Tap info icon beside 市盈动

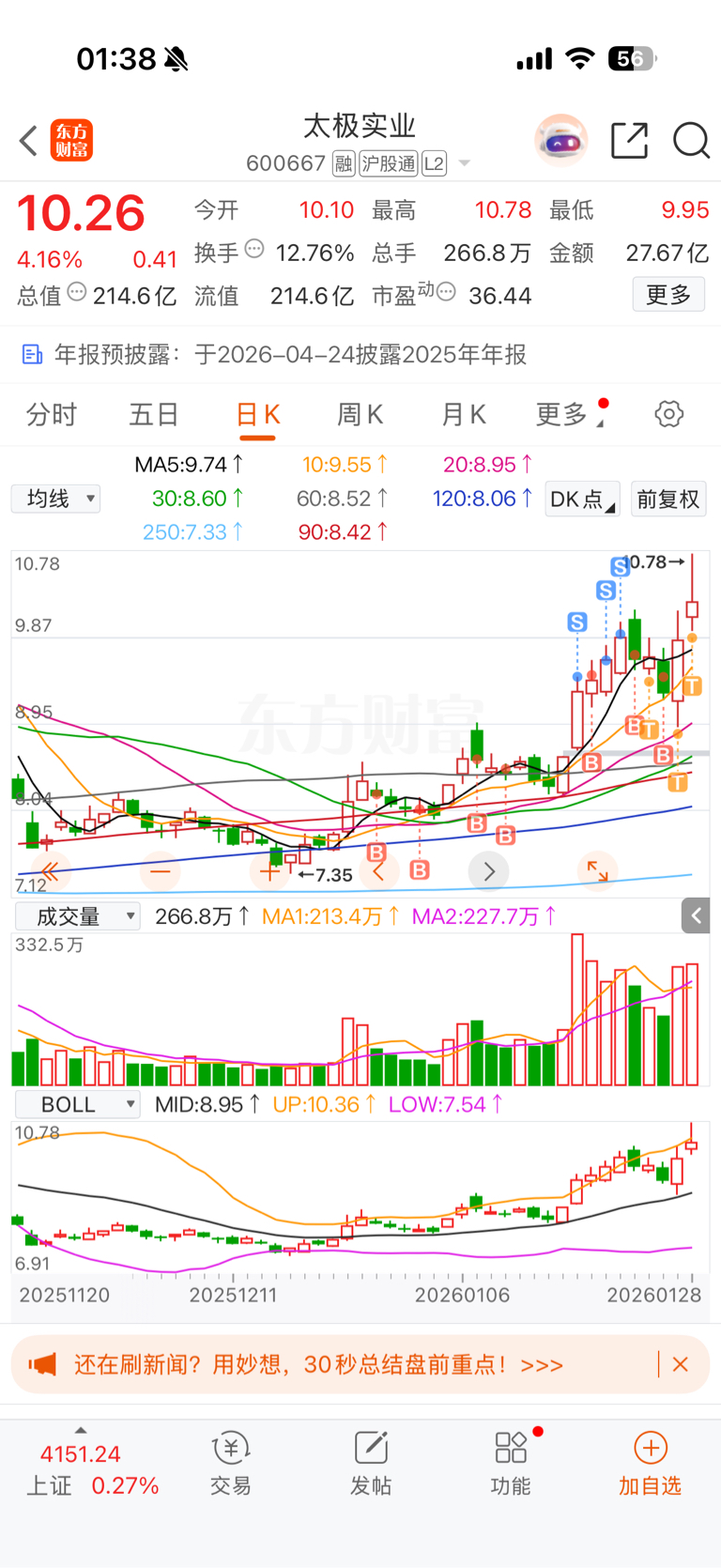coord(447,292)
